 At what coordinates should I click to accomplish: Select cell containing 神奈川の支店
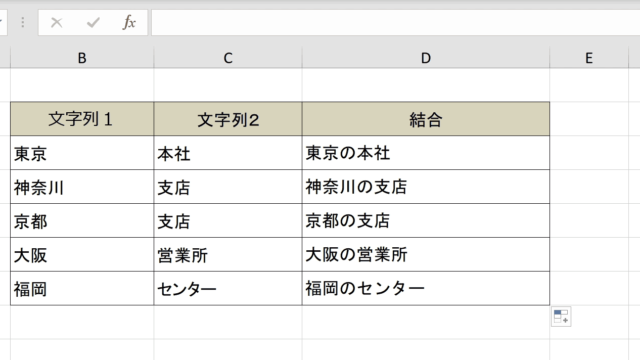coord(426,187)
